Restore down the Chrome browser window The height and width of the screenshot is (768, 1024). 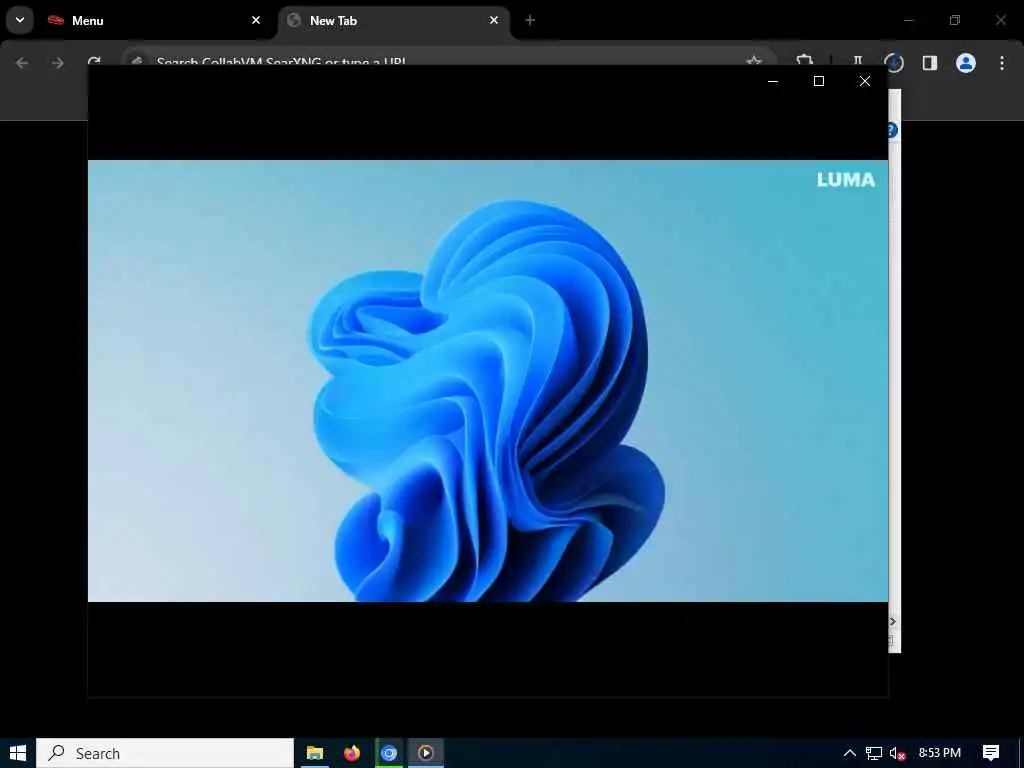point(955,20)
